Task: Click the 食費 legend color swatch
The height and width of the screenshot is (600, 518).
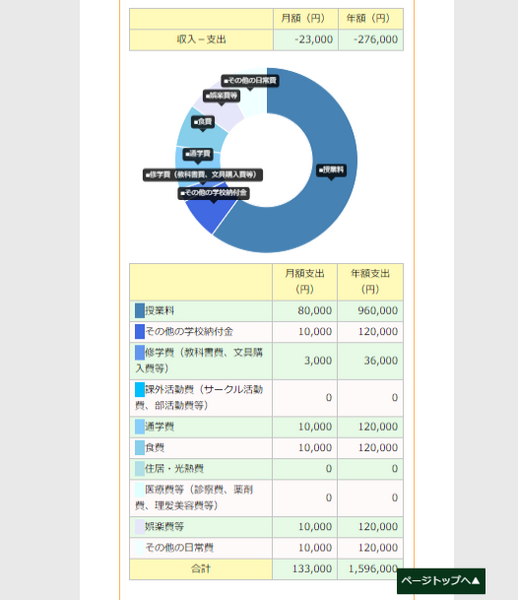Action: point(140,447)
